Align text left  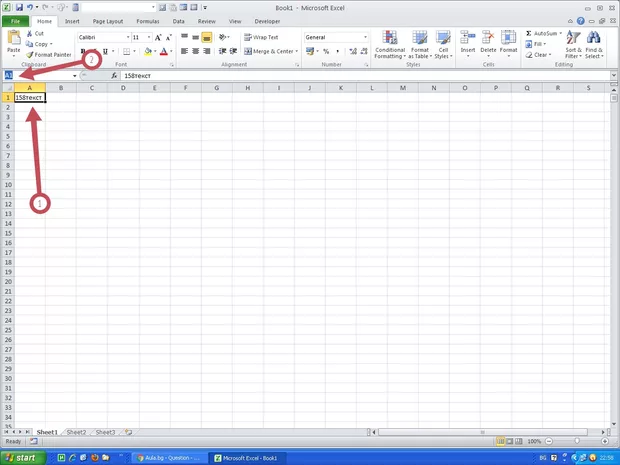pos(184,51)
